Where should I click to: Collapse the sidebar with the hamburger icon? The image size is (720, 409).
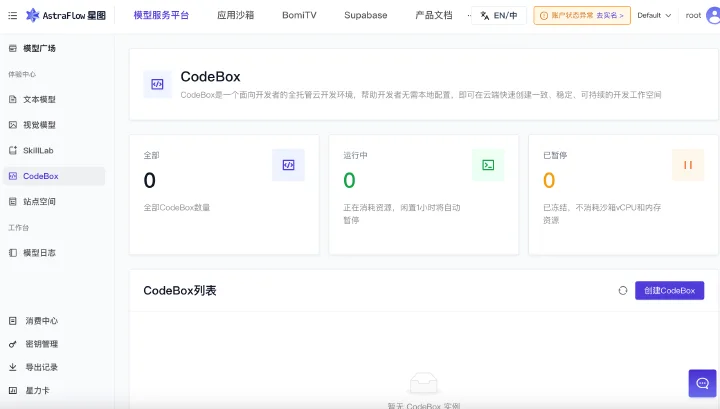point(13,16)
